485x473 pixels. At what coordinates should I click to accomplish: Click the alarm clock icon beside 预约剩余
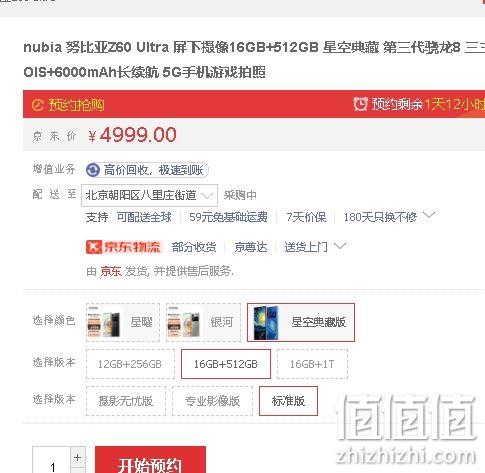coord(360,104)
